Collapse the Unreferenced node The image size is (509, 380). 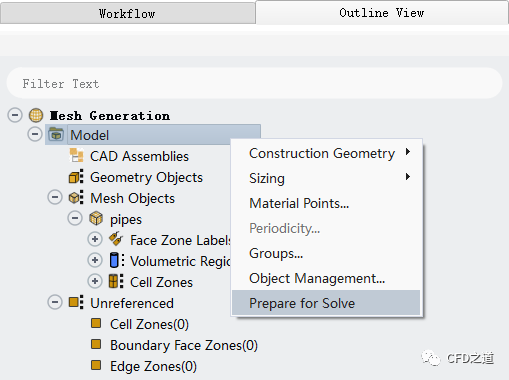pyautogui.click(x=55, y=302)
